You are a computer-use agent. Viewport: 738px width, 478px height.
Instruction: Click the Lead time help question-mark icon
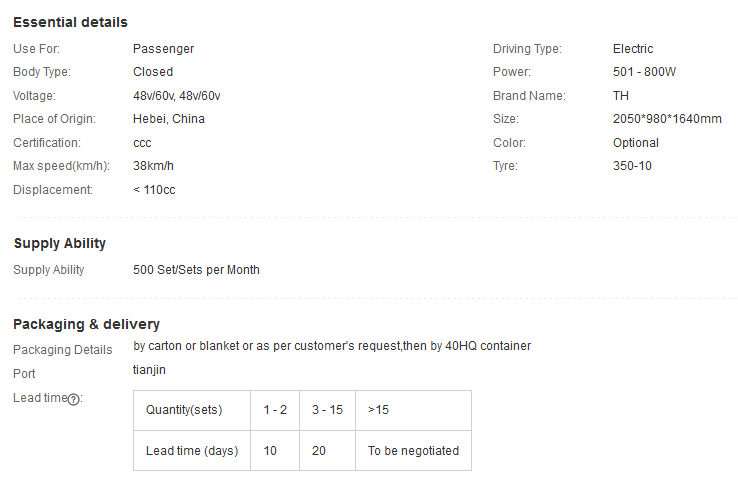pyautogui.click(x=73, y=399)
